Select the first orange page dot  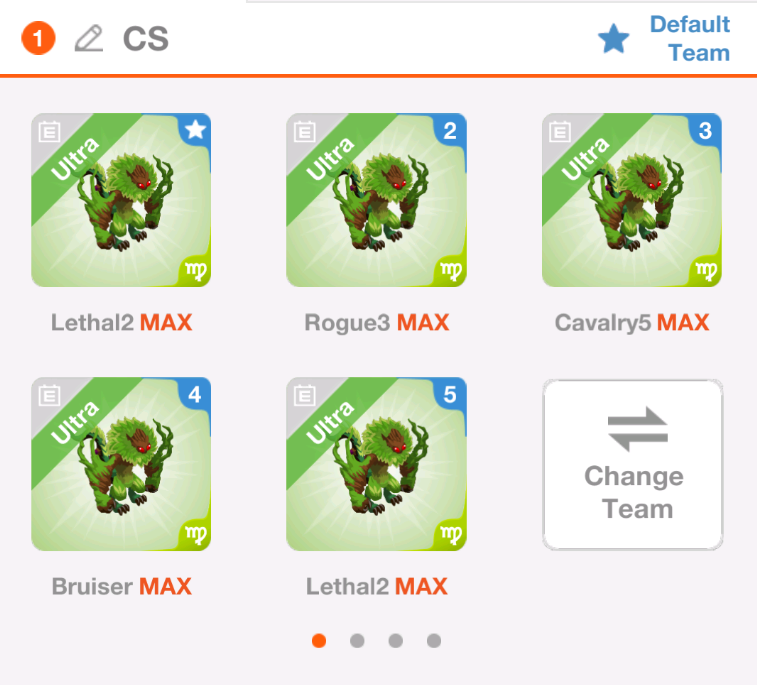319,641
